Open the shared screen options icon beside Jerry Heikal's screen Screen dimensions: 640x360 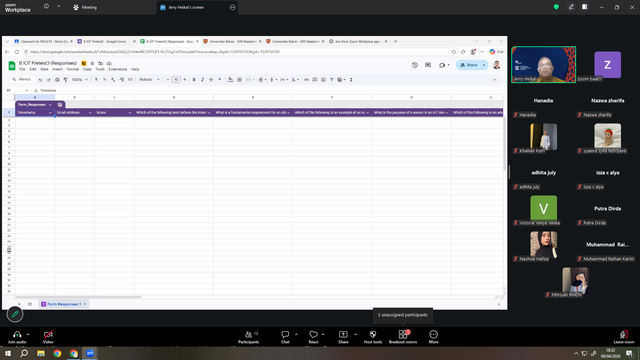[232, 7]
